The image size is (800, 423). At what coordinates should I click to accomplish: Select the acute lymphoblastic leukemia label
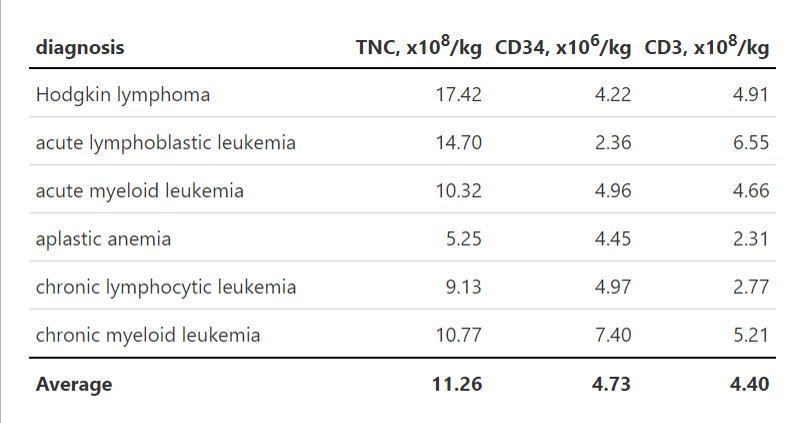pos(165,143)
